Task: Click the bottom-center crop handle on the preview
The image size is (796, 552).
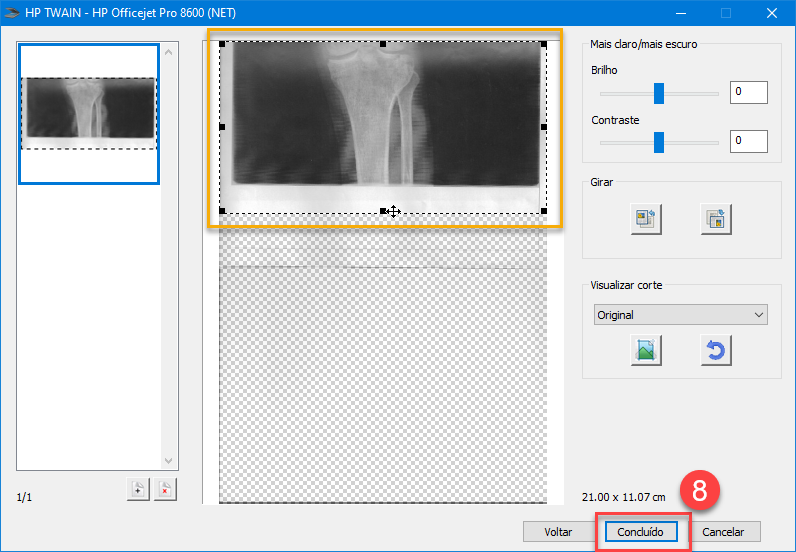Action: (383, 211)
